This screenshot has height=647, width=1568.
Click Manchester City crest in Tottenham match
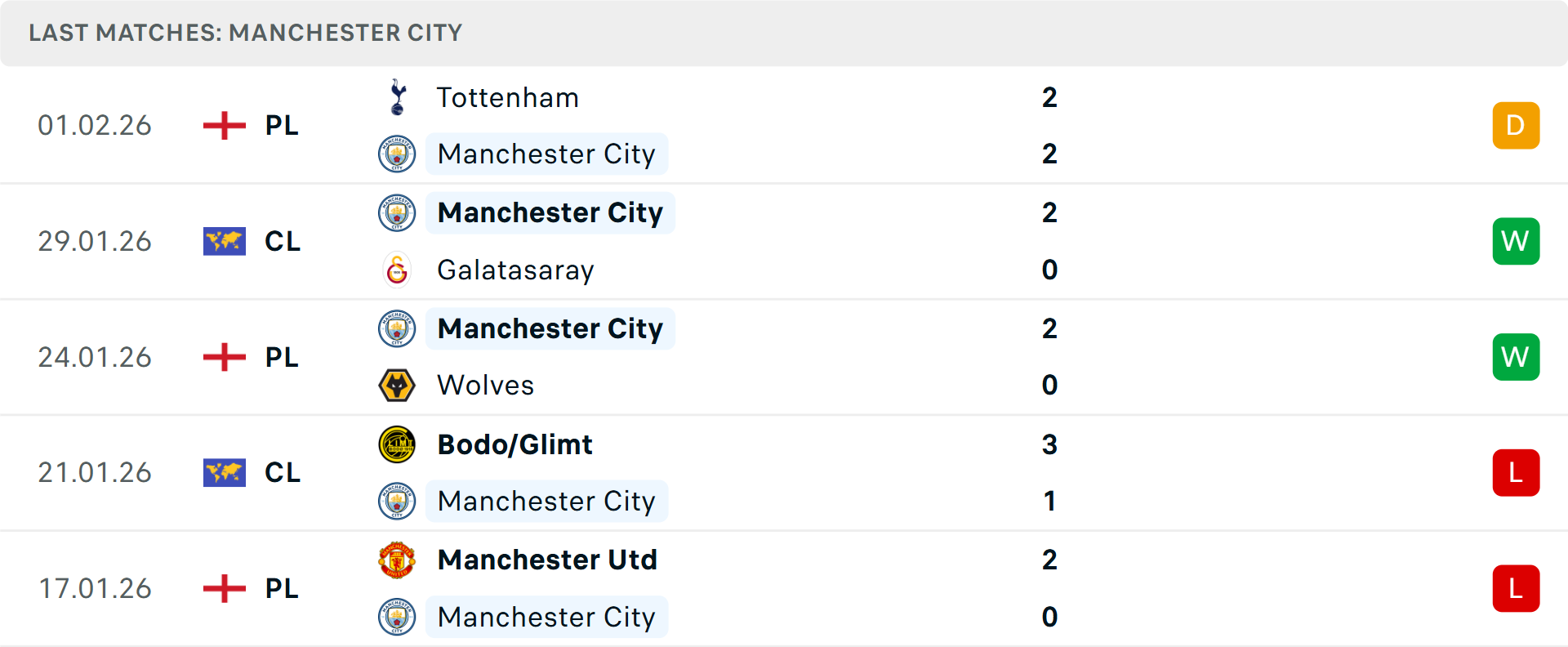pos(398,154)
